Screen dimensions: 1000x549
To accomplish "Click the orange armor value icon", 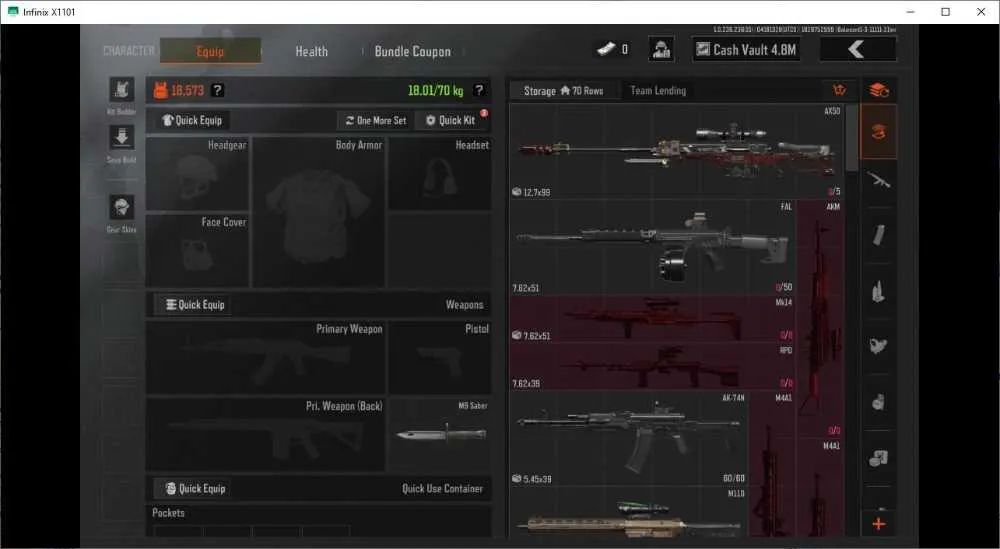I will (161, 91).
